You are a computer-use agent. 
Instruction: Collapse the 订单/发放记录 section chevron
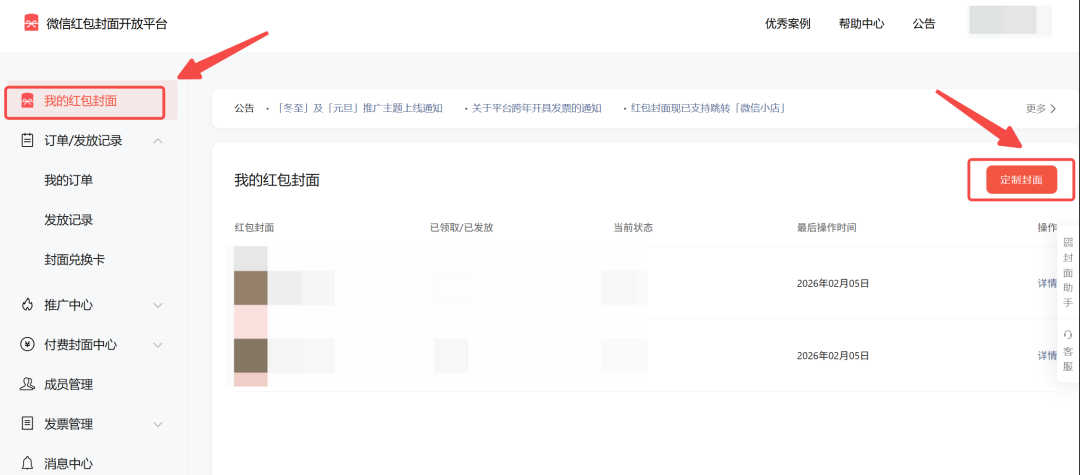[x=158, y=141]
